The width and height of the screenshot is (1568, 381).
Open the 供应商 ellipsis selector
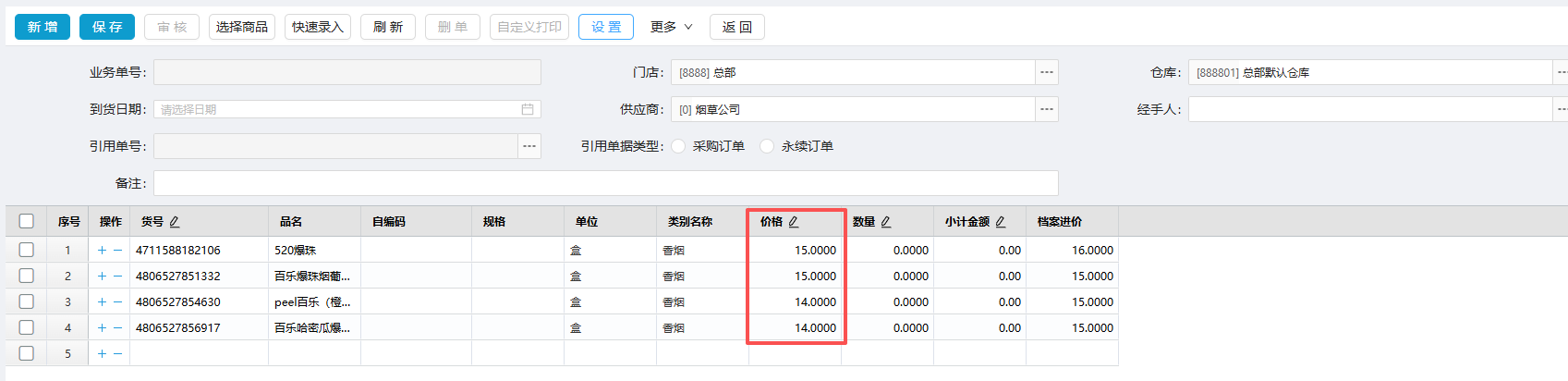[1046, 109]
